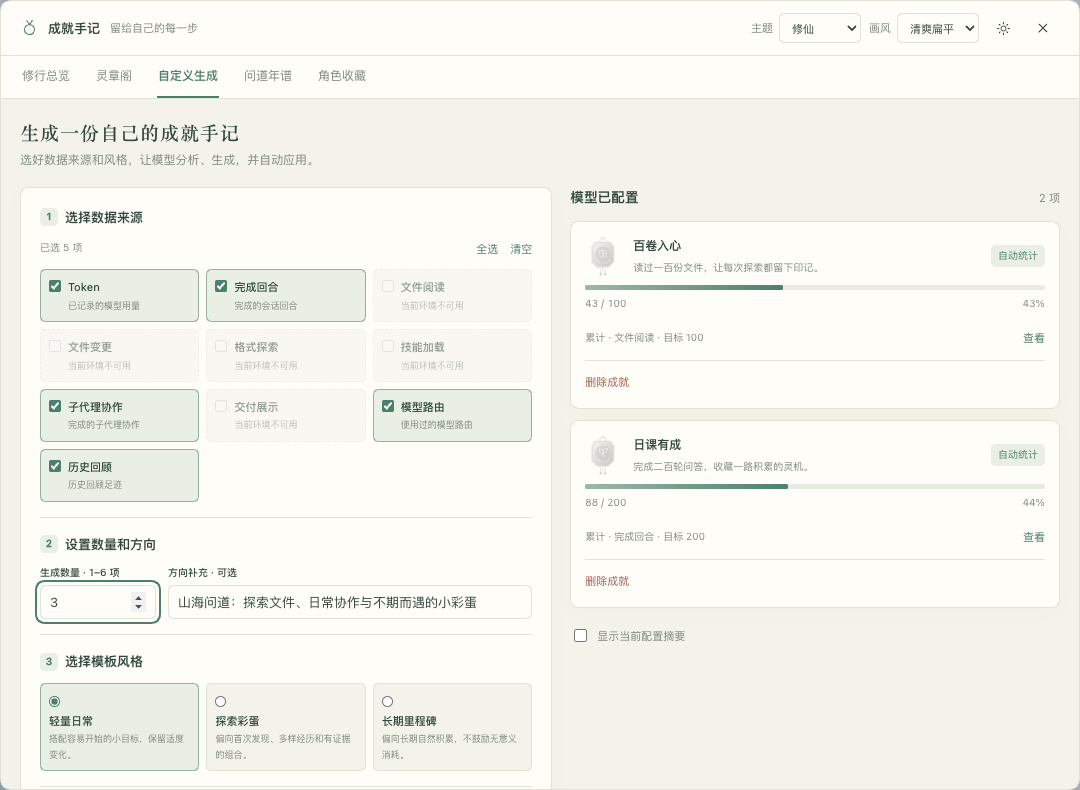Click the 成就手记 app logo icon

point(29,28)
